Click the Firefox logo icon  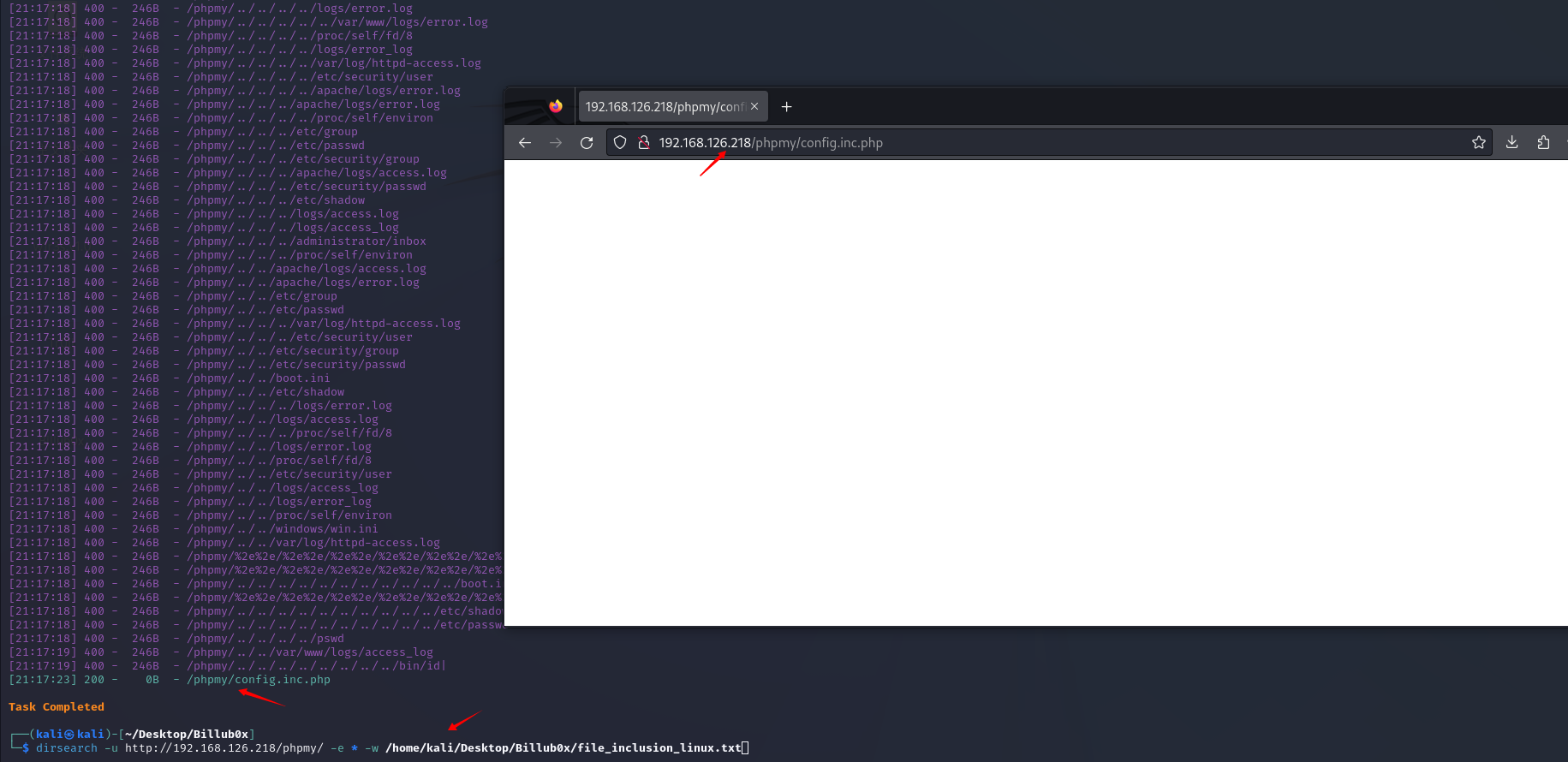point(556,106)
